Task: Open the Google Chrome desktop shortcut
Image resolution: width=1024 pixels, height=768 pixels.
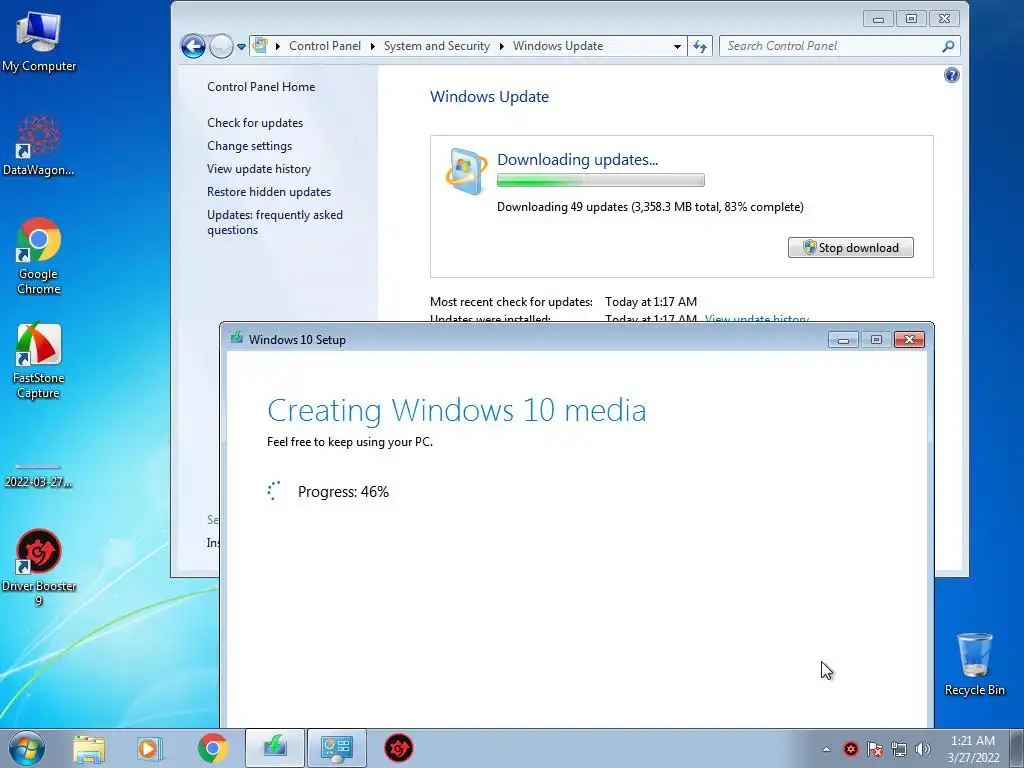Action: pos(39,256)
